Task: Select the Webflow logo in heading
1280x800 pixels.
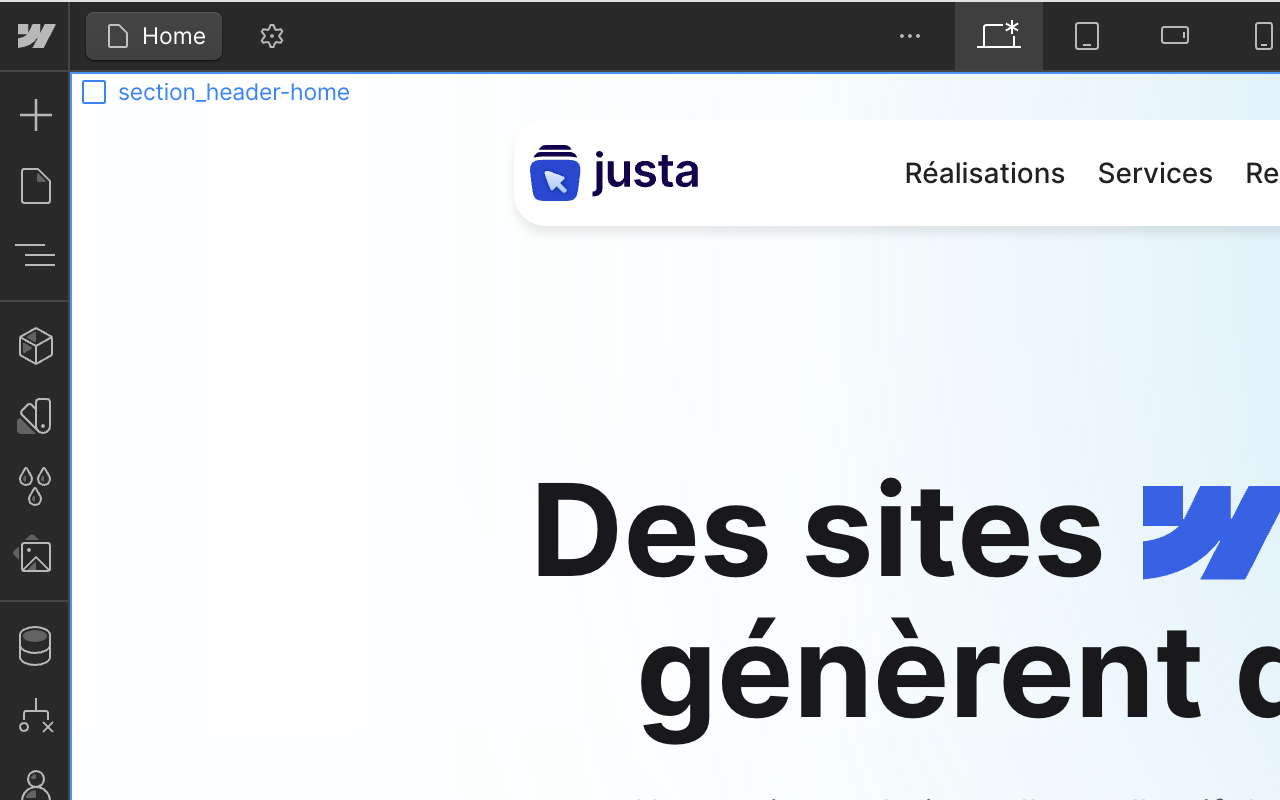Action: click(x=1211, y=532)
